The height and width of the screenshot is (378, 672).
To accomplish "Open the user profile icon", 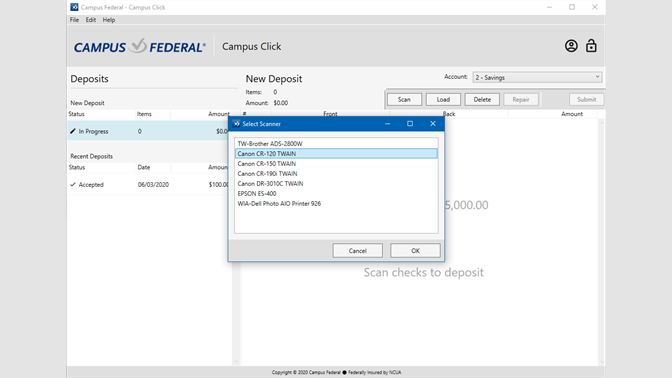I will pyautogui.click(x=571, y=46).
